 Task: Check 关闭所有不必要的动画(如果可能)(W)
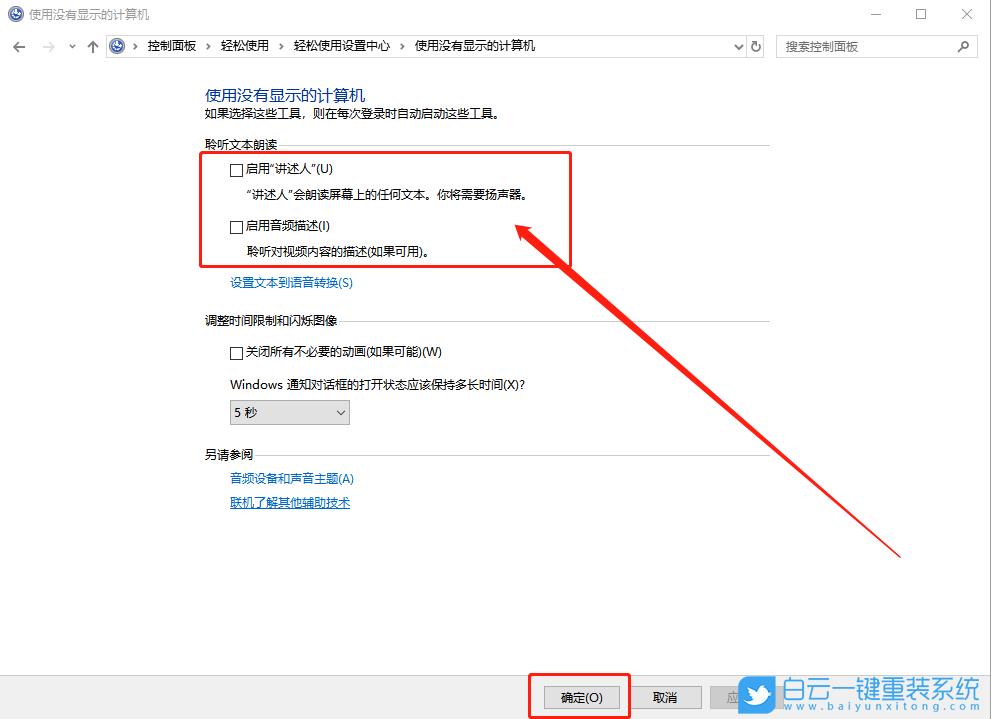pos(236,352)
